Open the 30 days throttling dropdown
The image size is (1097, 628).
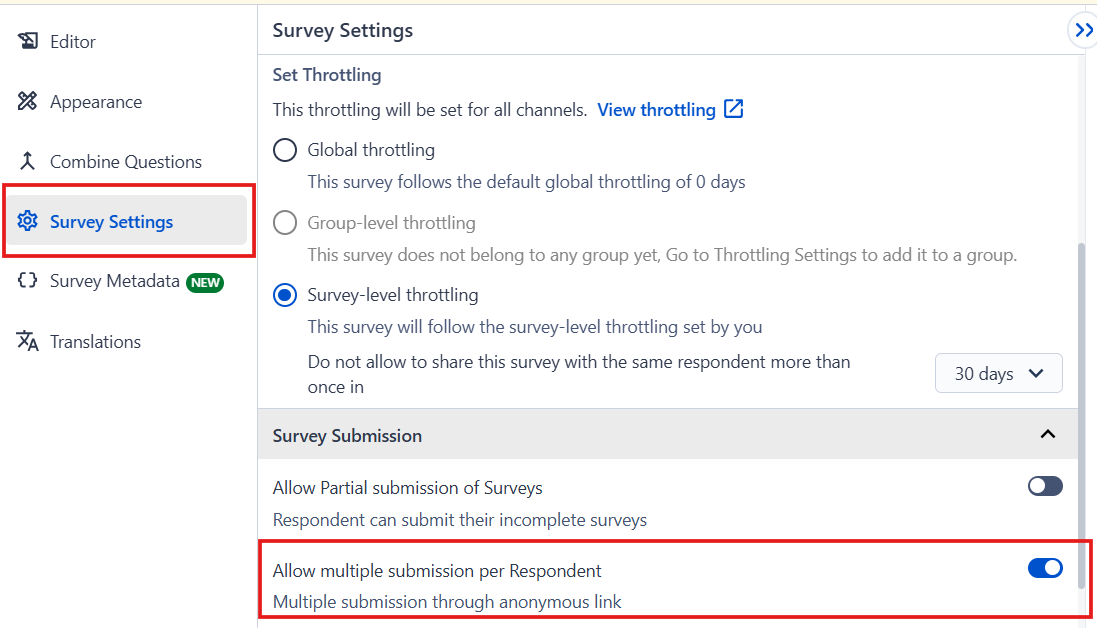click(998, 373)
